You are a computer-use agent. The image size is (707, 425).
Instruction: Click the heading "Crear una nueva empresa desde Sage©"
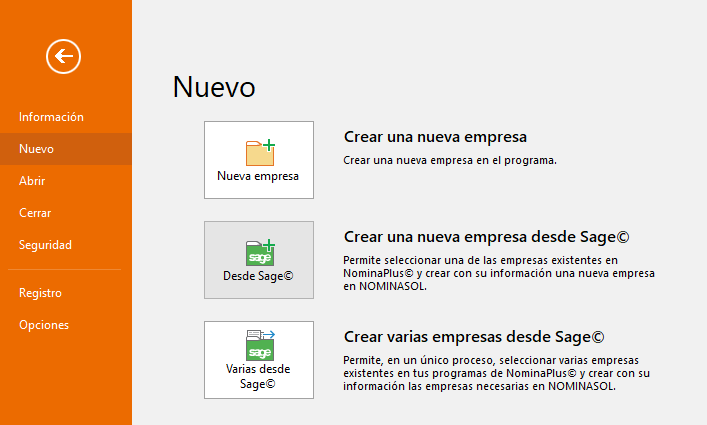click(x=487, y=237)
